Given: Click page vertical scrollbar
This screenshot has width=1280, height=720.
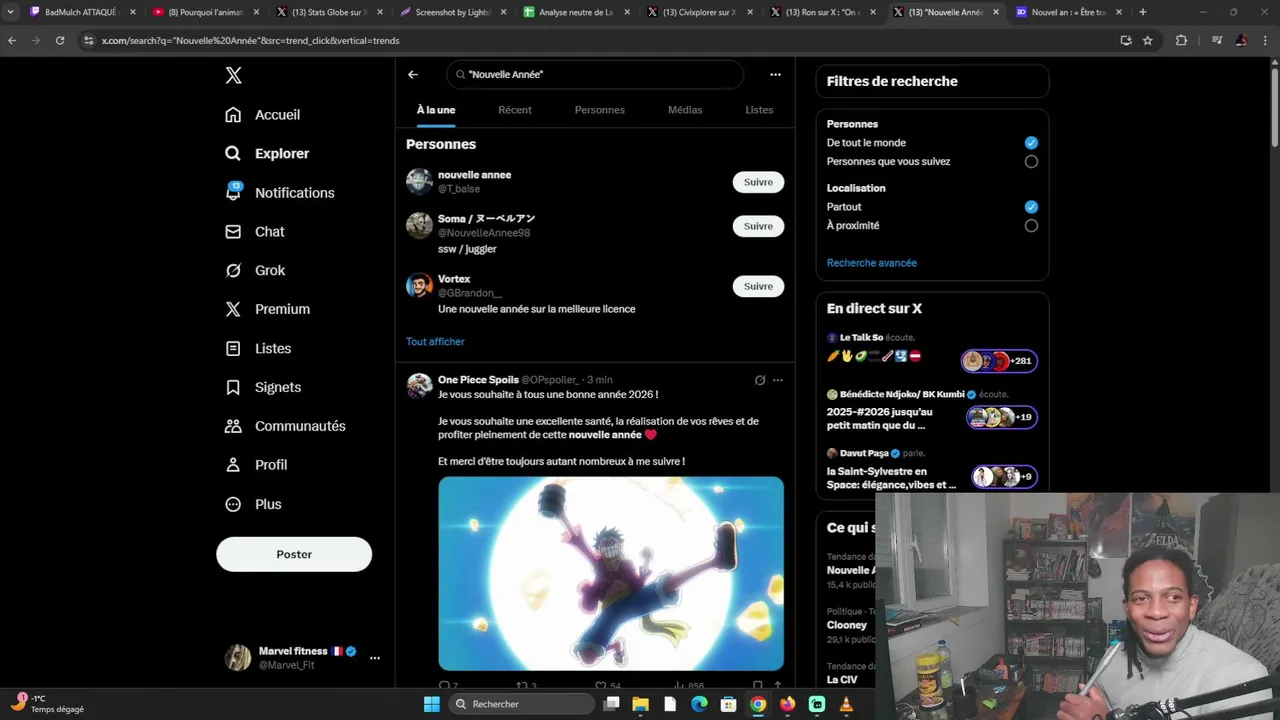Looking at the screenshot, I should [1274, 110].
